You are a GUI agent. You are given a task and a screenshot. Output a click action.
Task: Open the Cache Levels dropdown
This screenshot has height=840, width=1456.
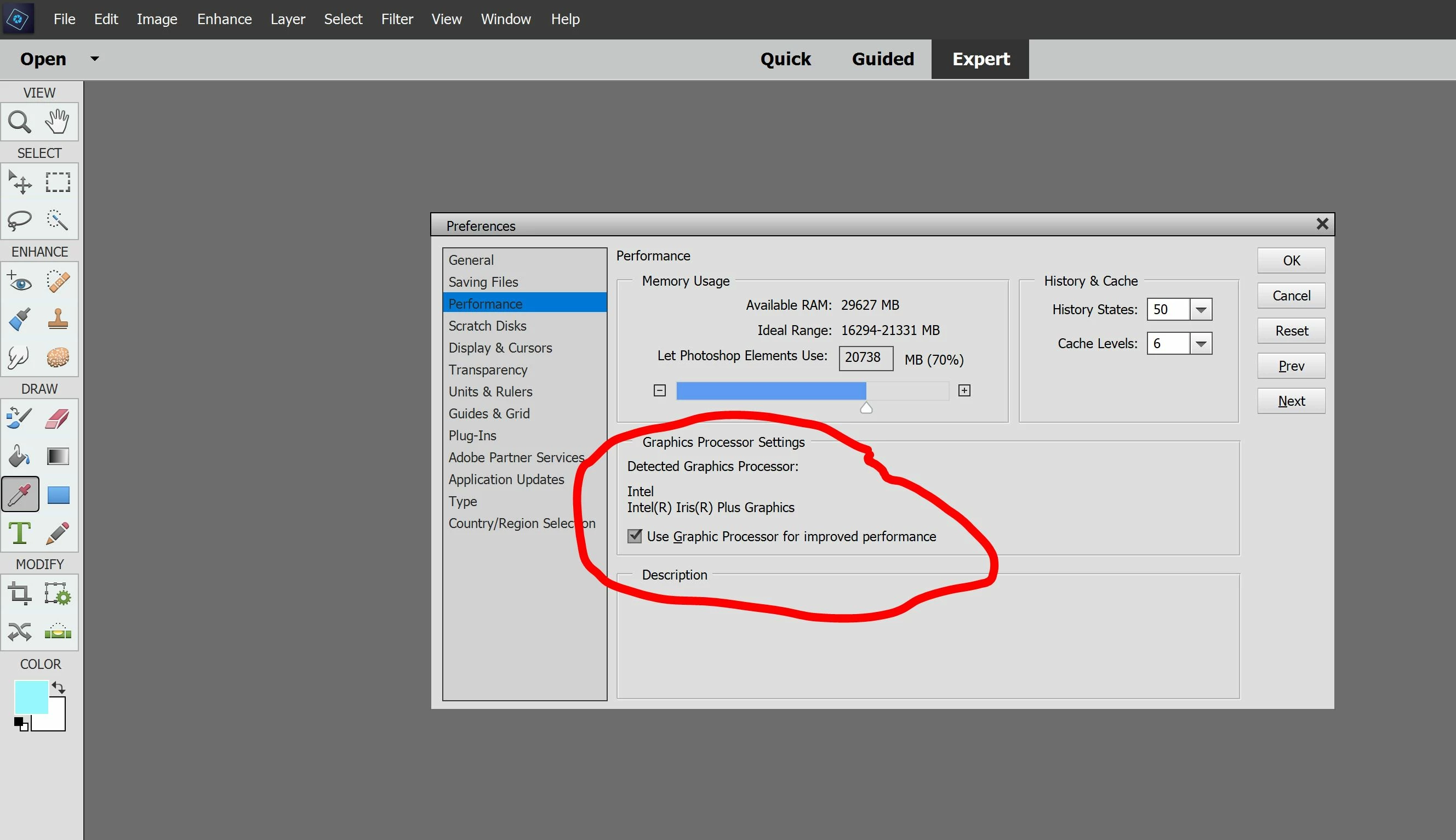pos(1201,344)
